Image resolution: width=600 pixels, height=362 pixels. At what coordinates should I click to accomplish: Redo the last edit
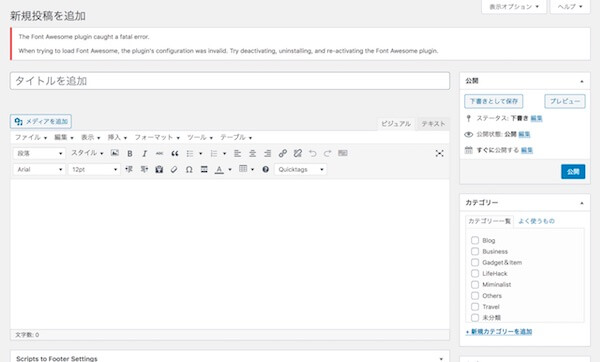pos(328,153)
